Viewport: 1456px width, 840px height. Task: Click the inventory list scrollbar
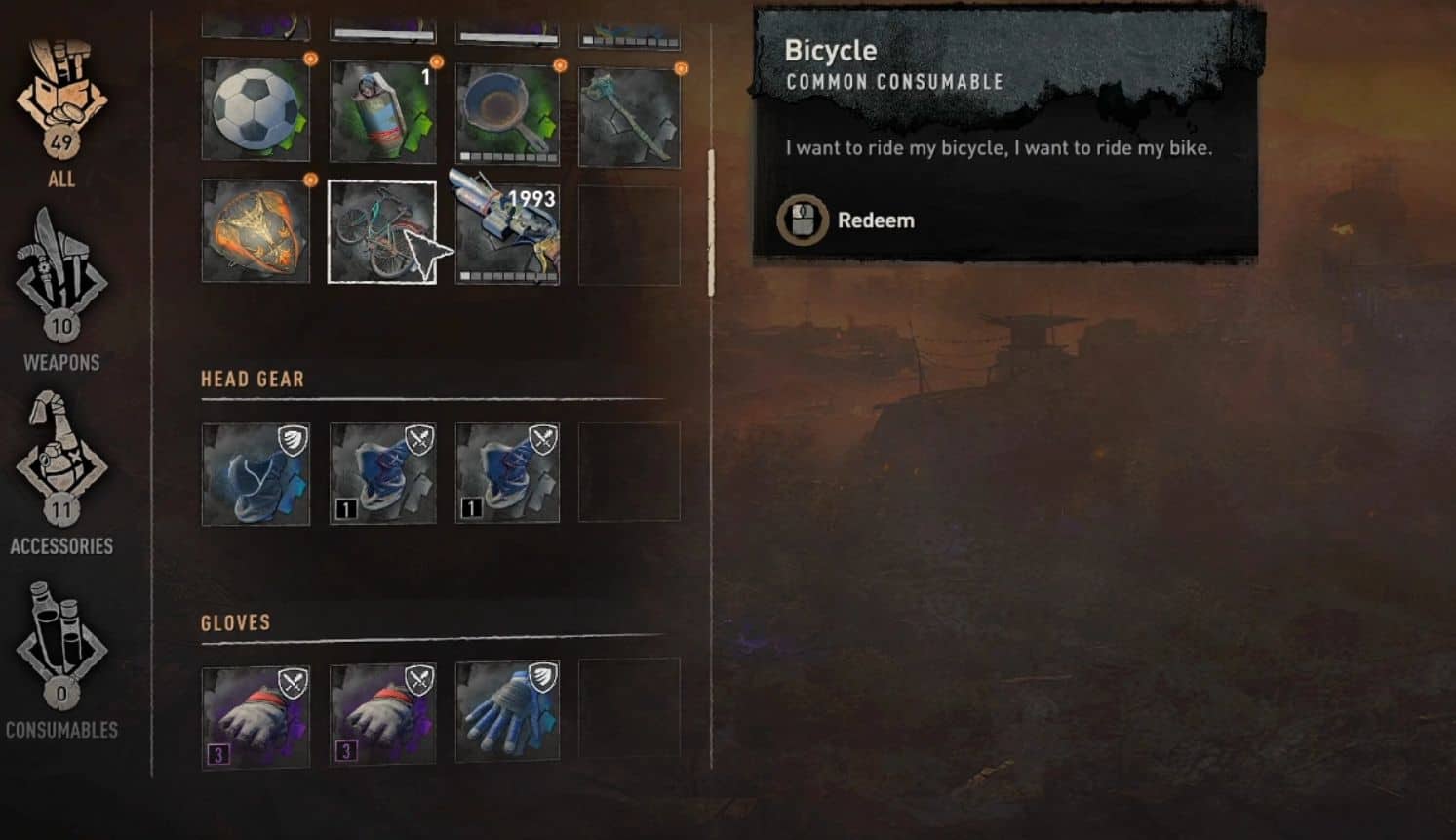711,222
